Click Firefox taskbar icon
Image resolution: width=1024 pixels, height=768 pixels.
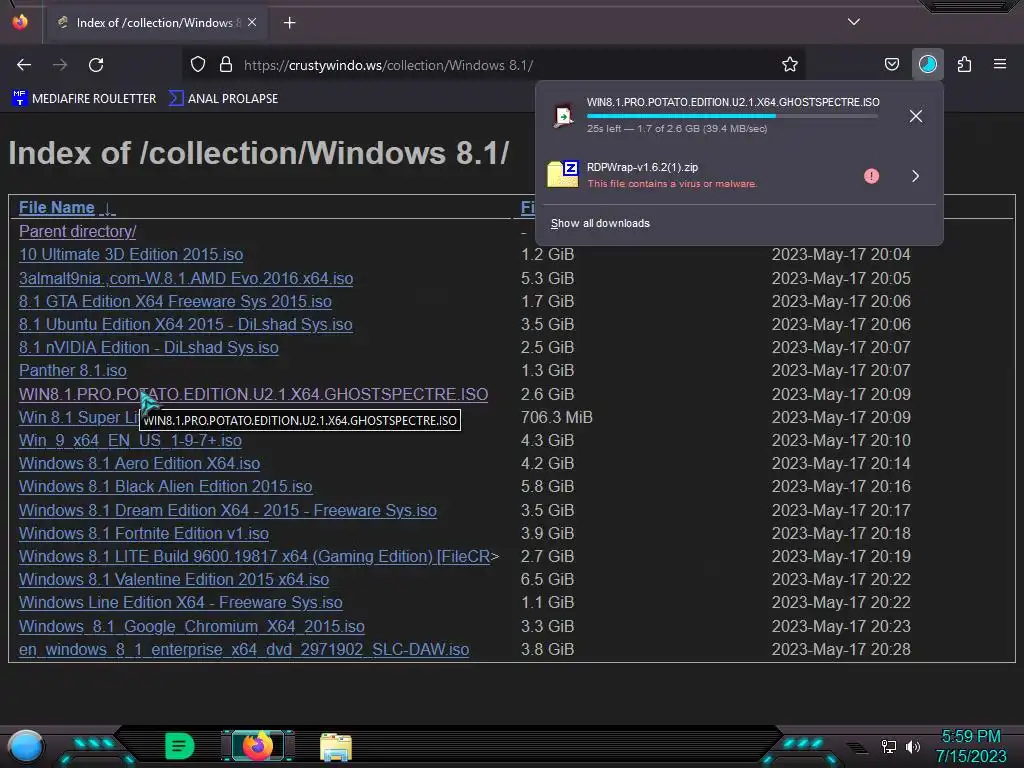pyautogui.click(x=257, y=746)
